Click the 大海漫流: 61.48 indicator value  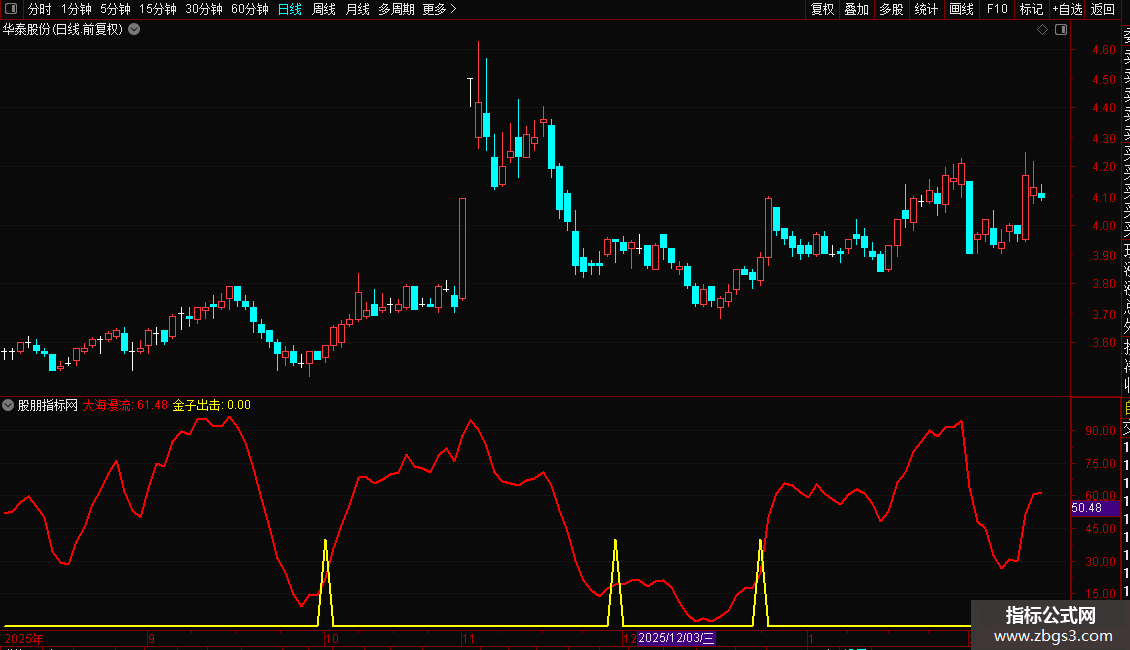[x=125, y=405]
